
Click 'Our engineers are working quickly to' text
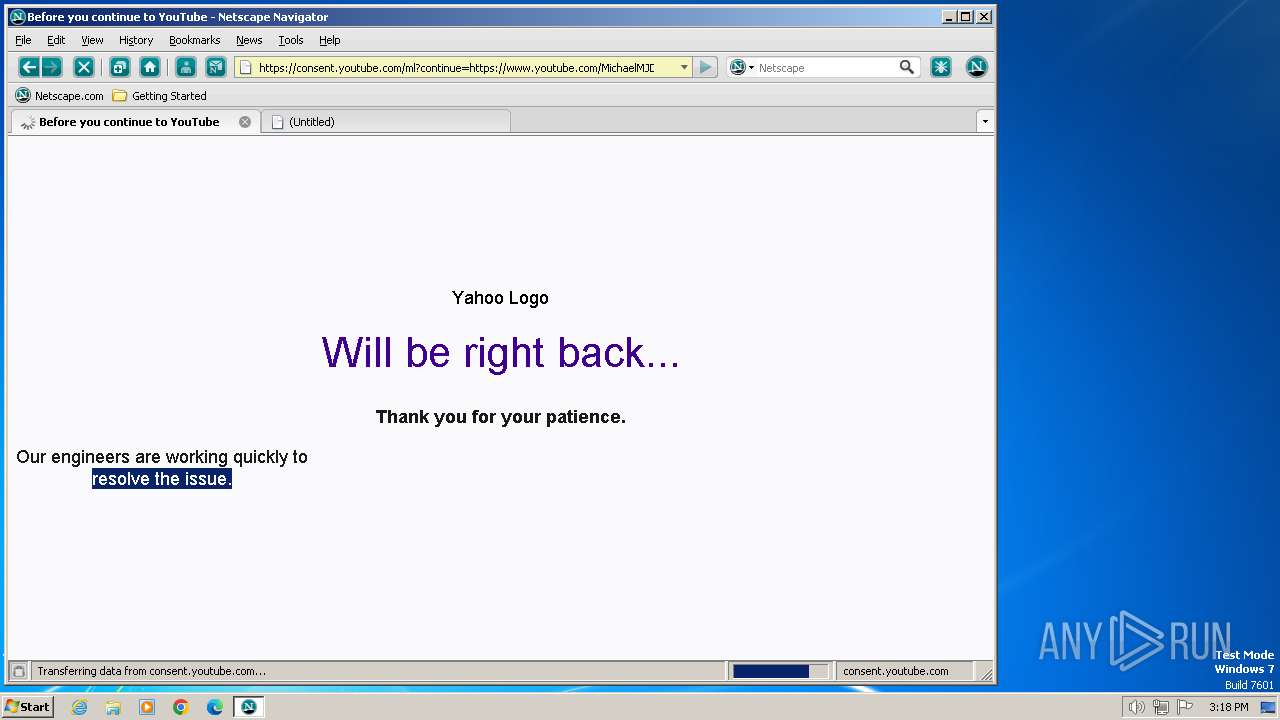162,457
